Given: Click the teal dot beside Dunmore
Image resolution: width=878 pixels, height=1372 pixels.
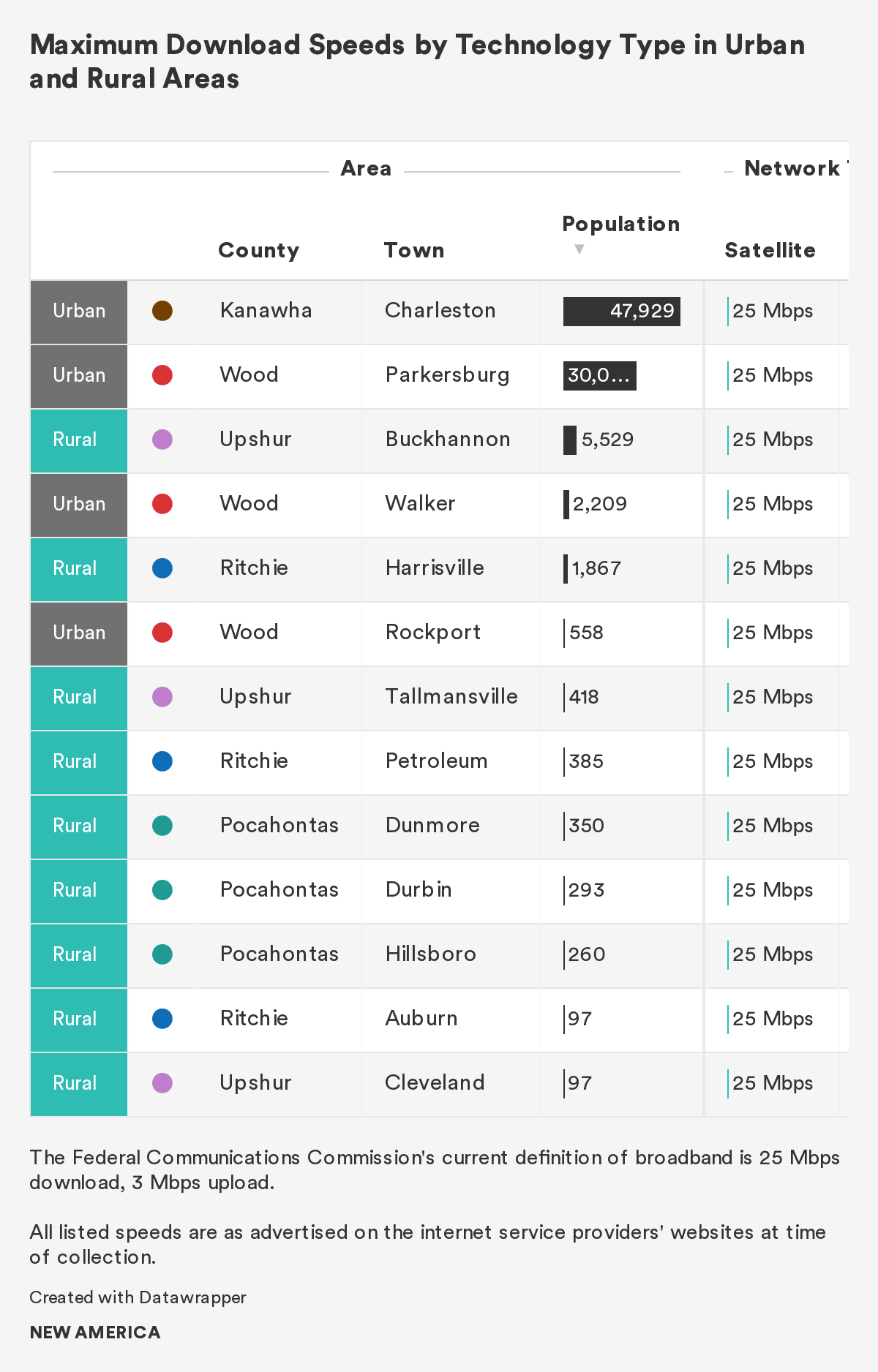Looking at the screenshot, I should click(x=162, y=826).
